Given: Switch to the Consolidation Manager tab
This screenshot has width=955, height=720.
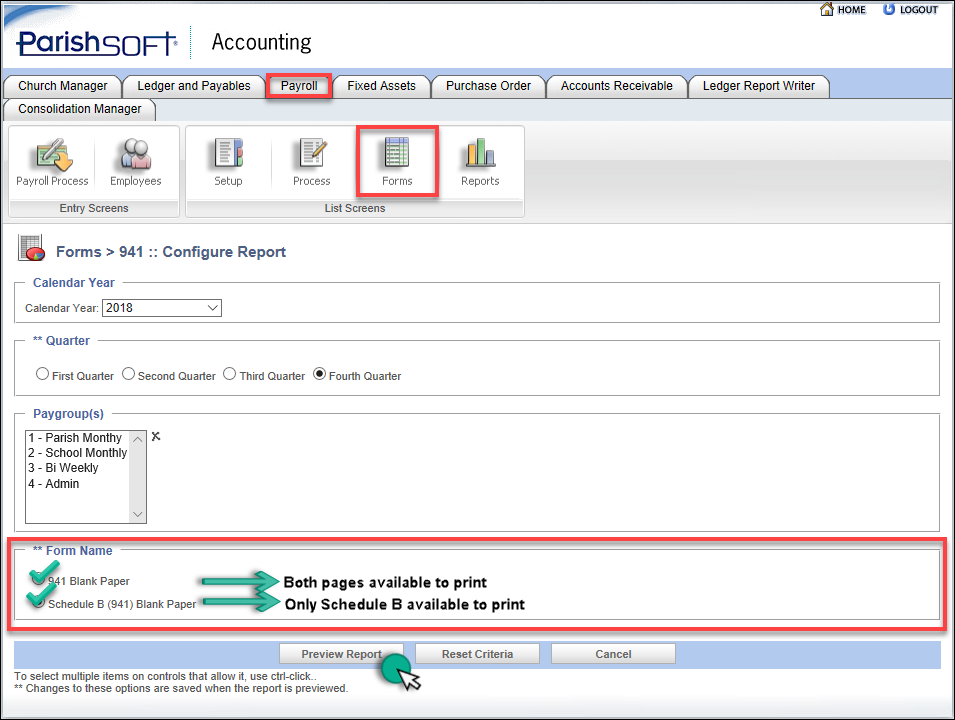Looking at the screenshot, I should tap(80, 109).
